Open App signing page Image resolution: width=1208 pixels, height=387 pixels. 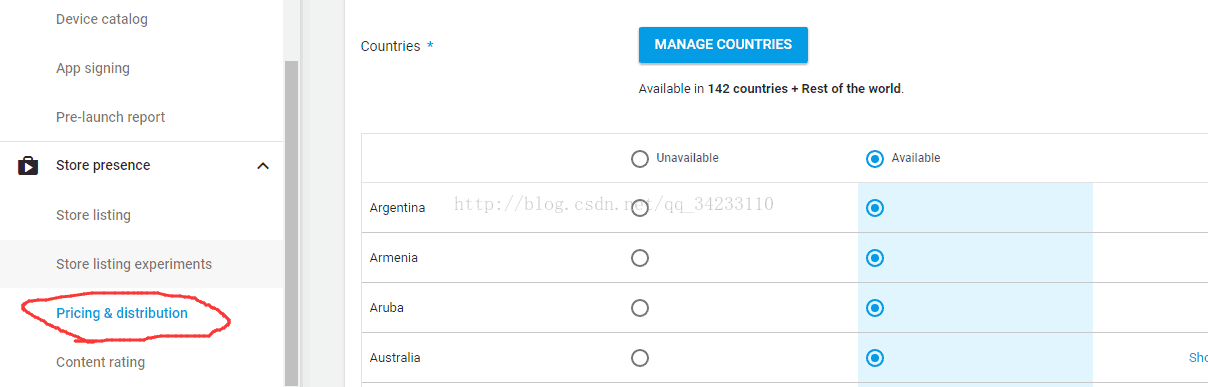tap(93, 68)
